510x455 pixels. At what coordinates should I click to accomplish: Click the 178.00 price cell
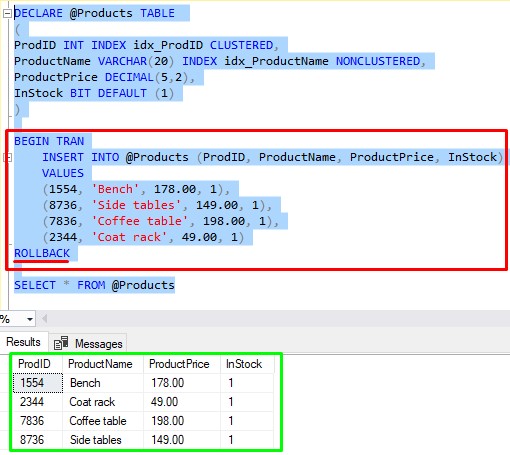pyautogui.click(x=182, y=383)
